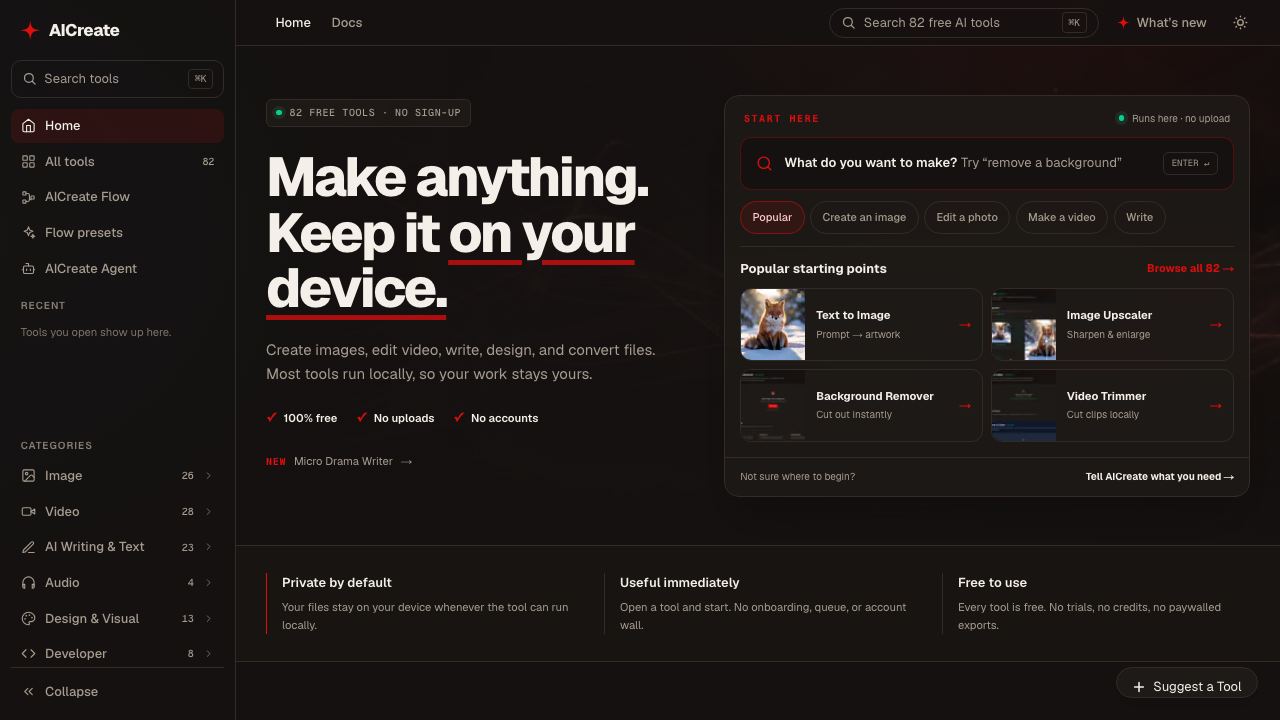The image size is (1280, 720).
Task: Click the AICreate Flow icon
Action: coord(28,197)
